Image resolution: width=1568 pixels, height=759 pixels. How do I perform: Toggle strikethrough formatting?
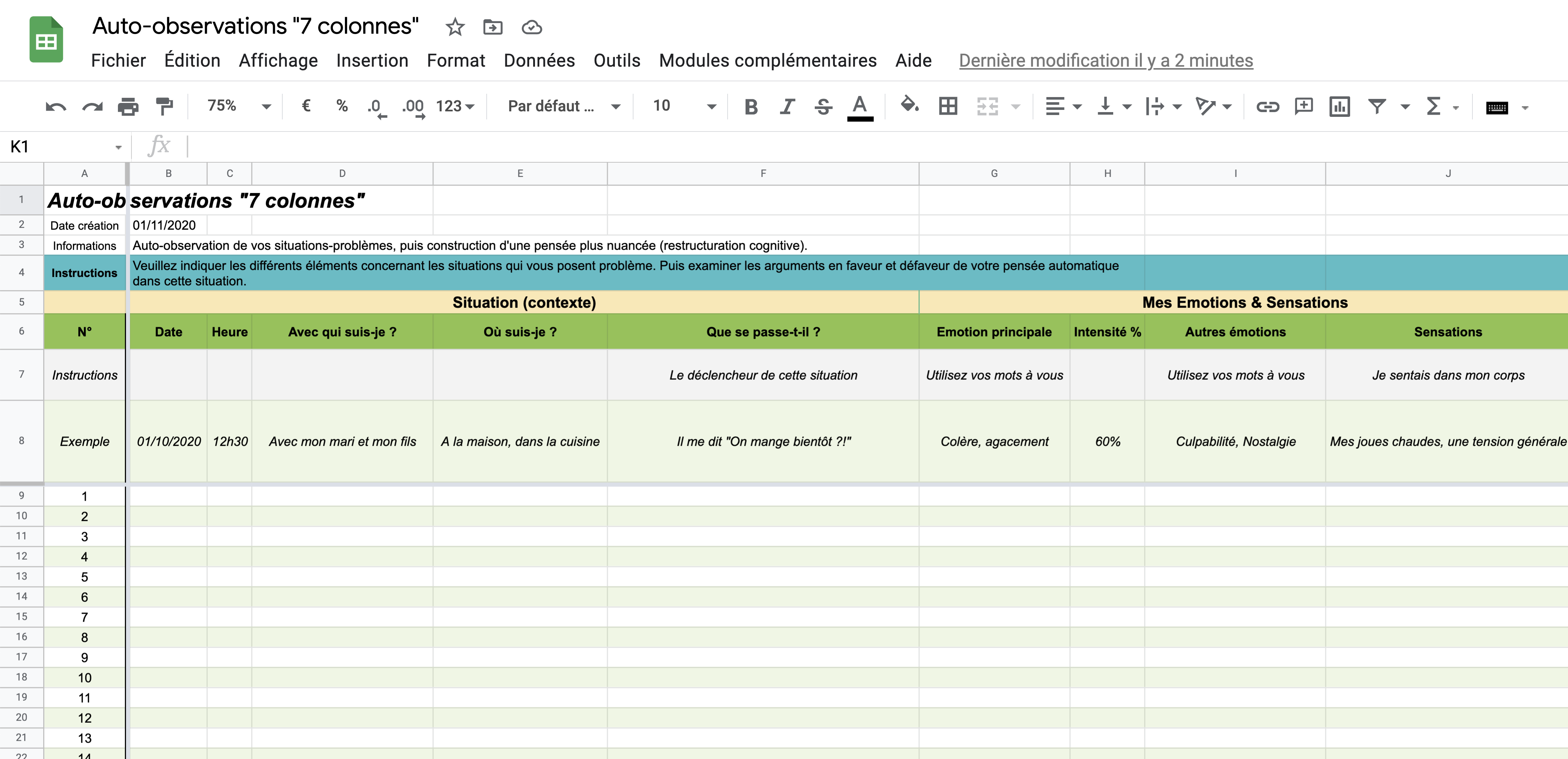tap(823, 107)
